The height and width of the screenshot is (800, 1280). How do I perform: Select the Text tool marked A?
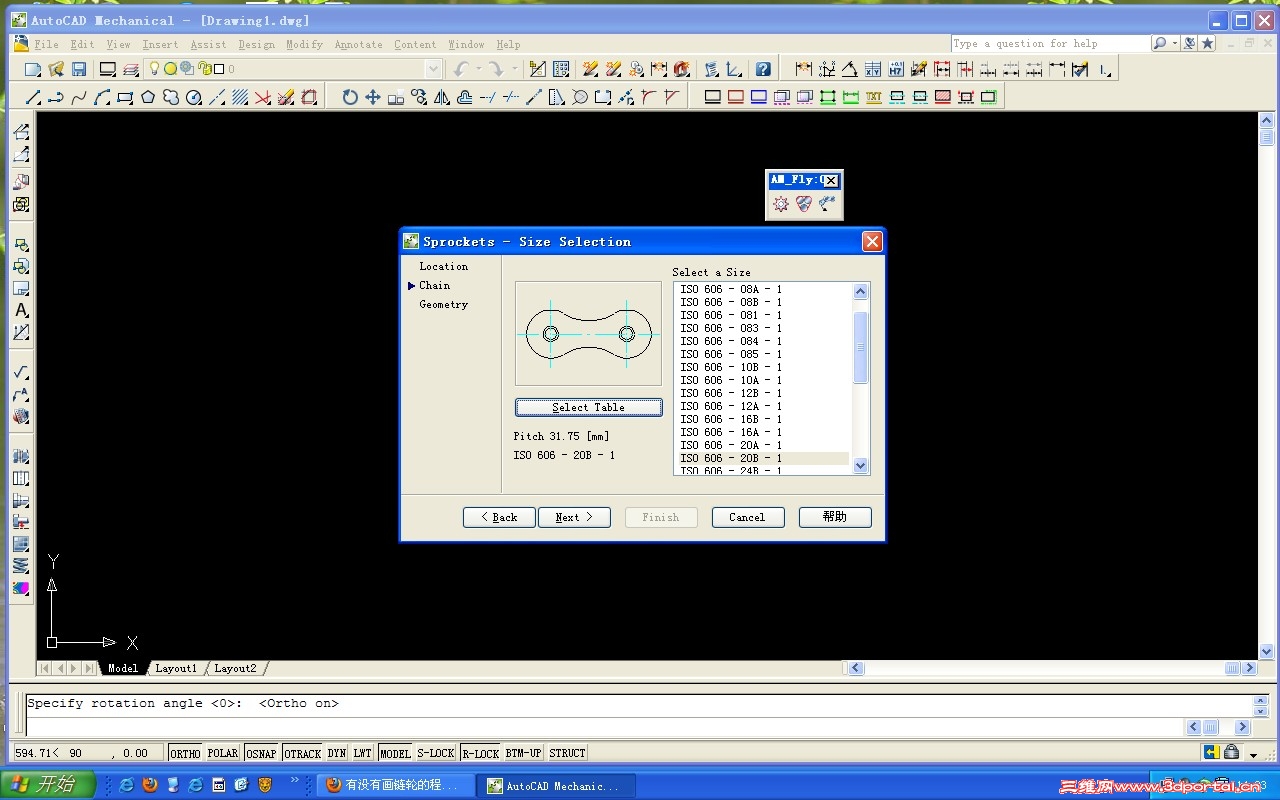pos(21,310)
